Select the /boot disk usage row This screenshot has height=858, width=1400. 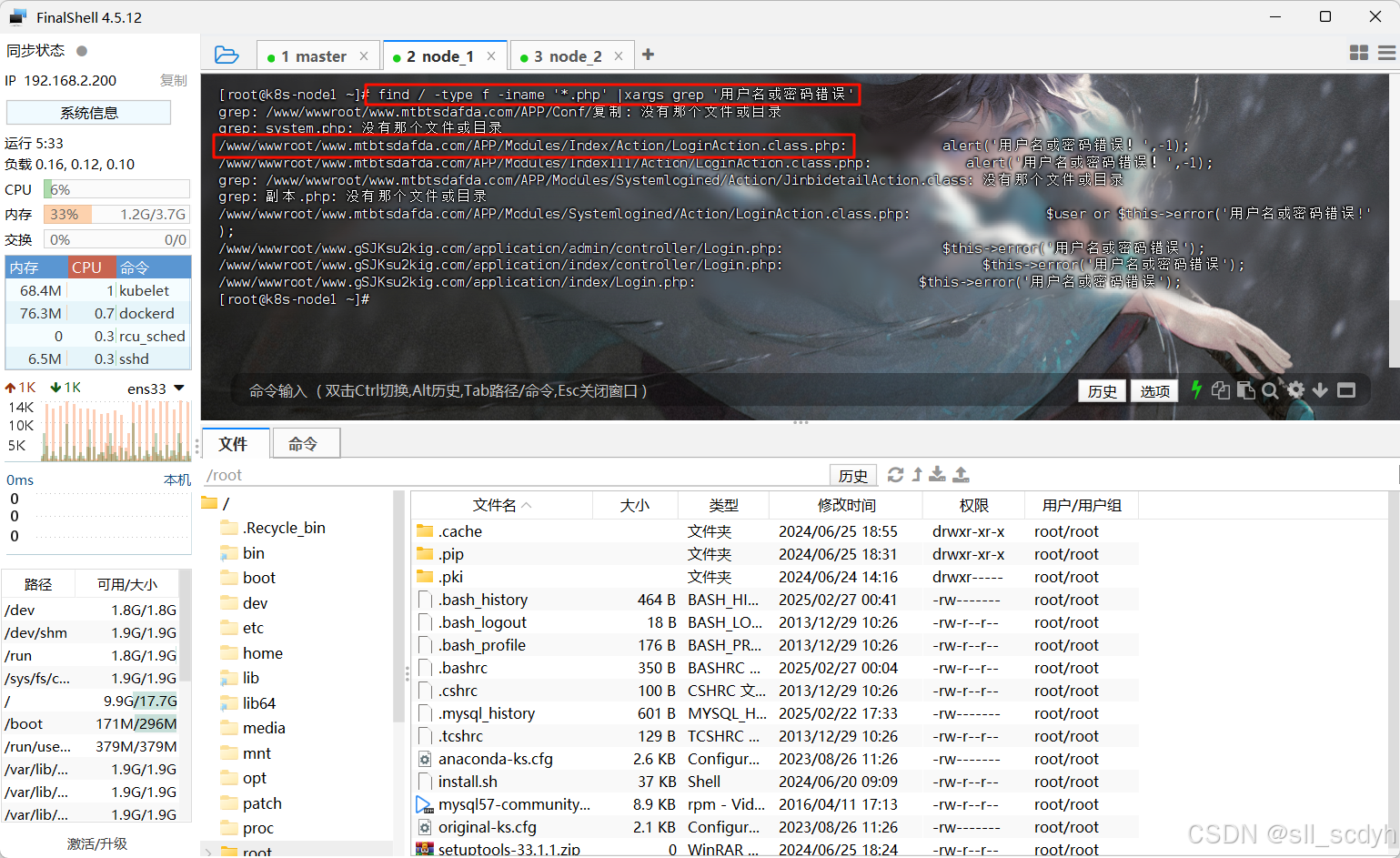coord(91,723)
